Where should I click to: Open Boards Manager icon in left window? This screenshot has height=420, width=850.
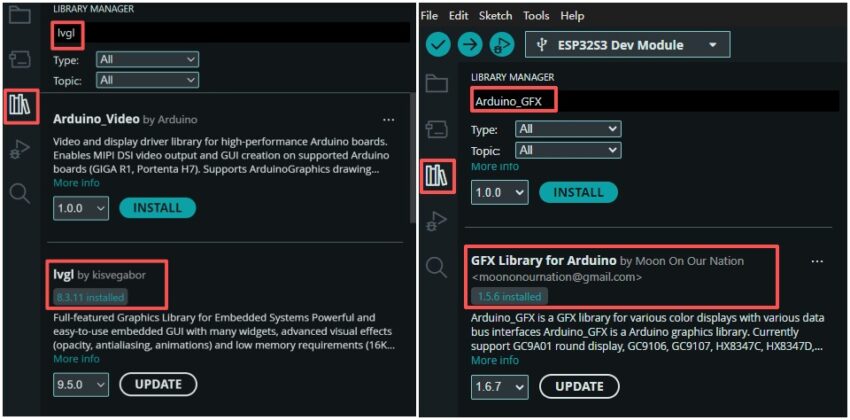coord(20,60)
